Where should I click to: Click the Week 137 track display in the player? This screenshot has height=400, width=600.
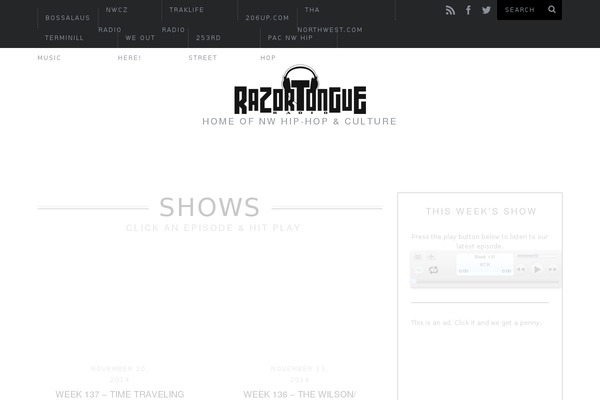pos(485,264)
